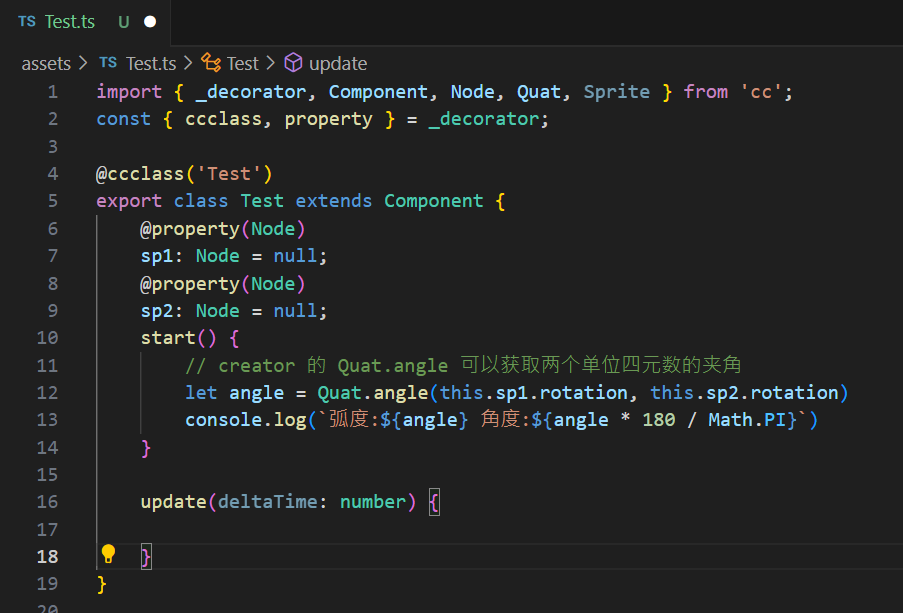Image resolution: width=903 pixels, height=613 pixels.
Task: Click the TS icon in the breadcrumb
Action: pyautogui.click(x=108, y=63)
